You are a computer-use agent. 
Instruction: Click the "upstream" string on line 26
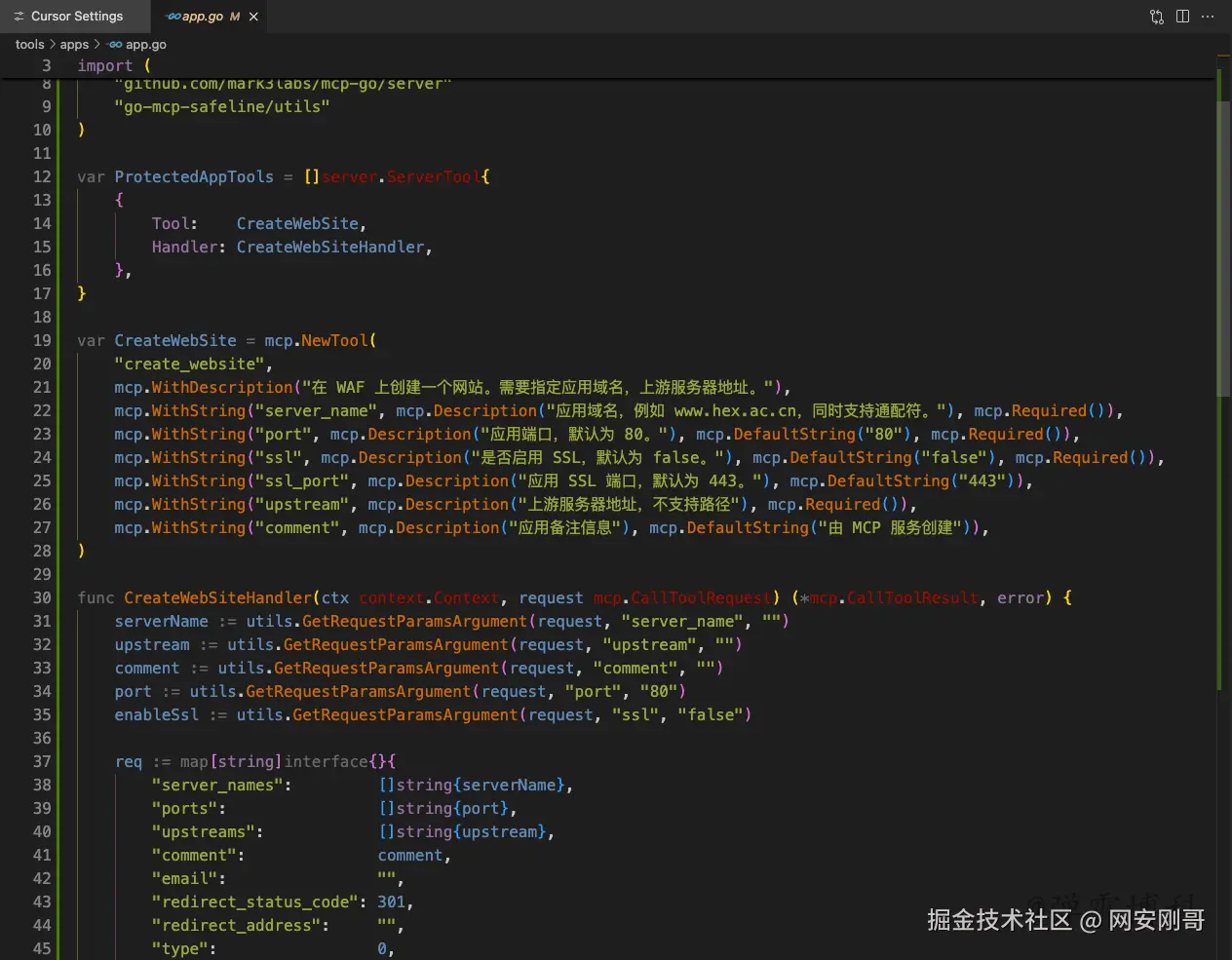coord(302,505)
